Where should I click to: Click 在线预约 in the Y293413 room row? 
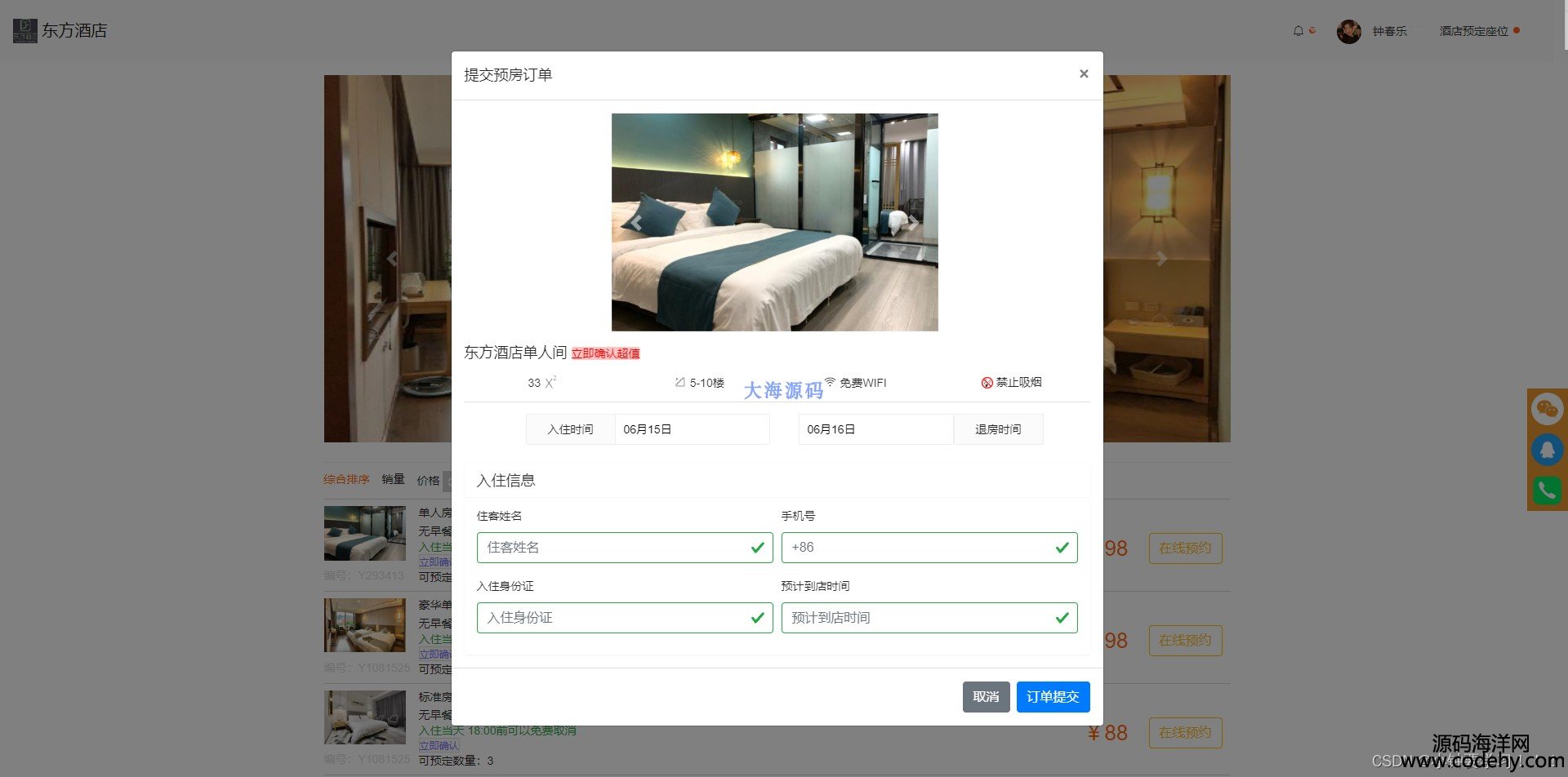(1185, 548)
